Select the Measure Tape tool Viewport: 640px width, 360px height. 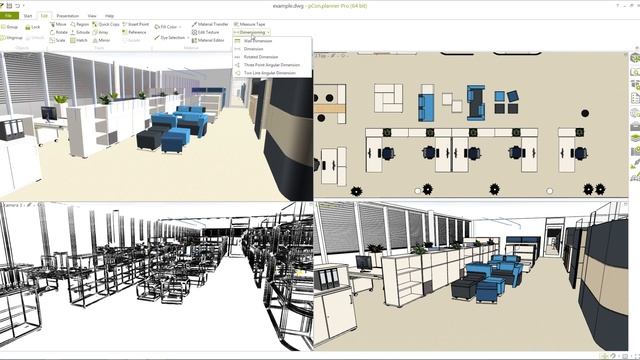249,24
